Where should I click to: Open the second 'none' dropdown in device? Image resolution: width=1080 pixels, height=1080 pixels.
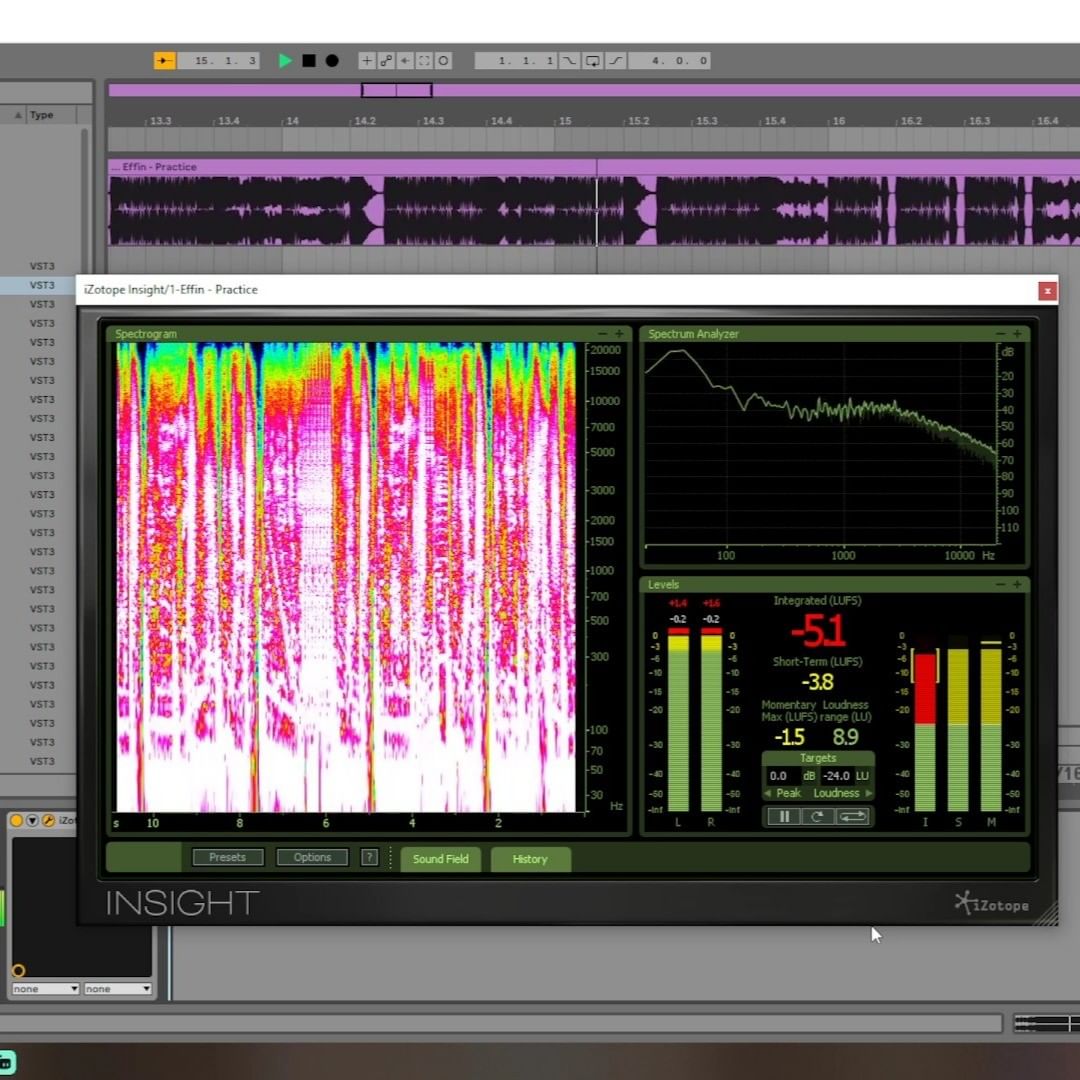pos(117,989)
